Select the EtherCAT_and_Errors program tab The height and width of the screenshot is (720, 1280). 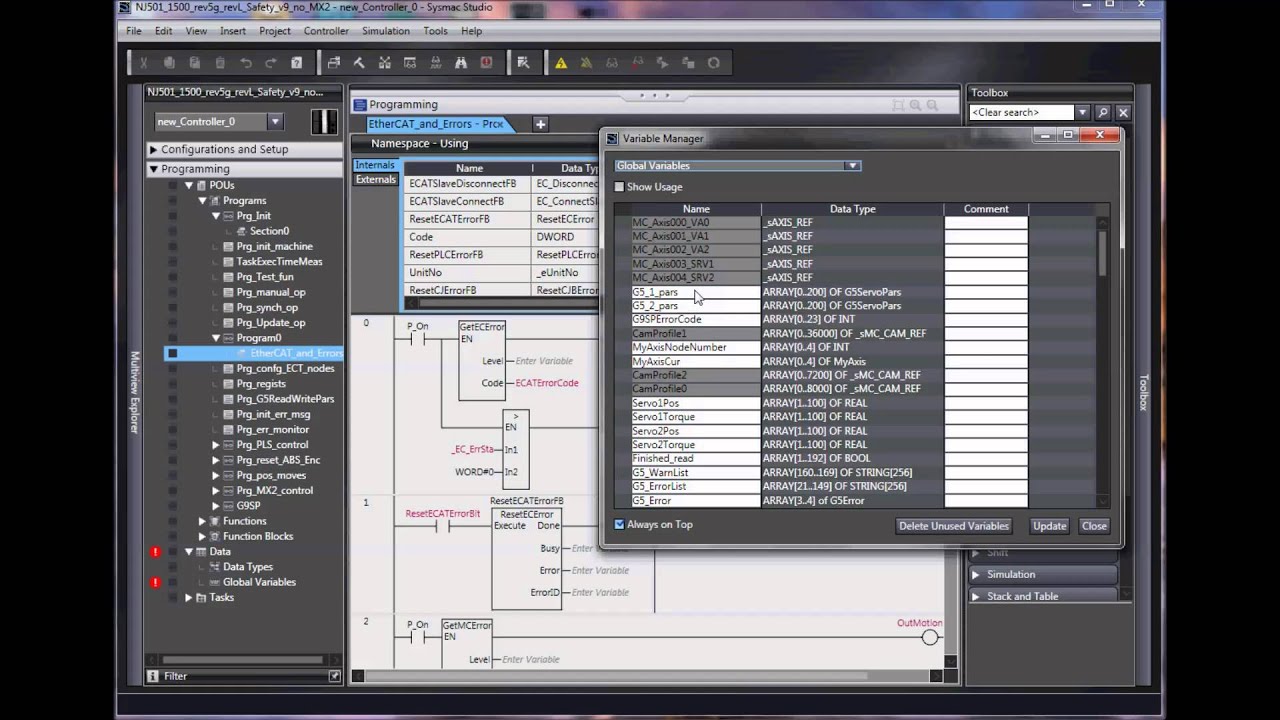436,124
